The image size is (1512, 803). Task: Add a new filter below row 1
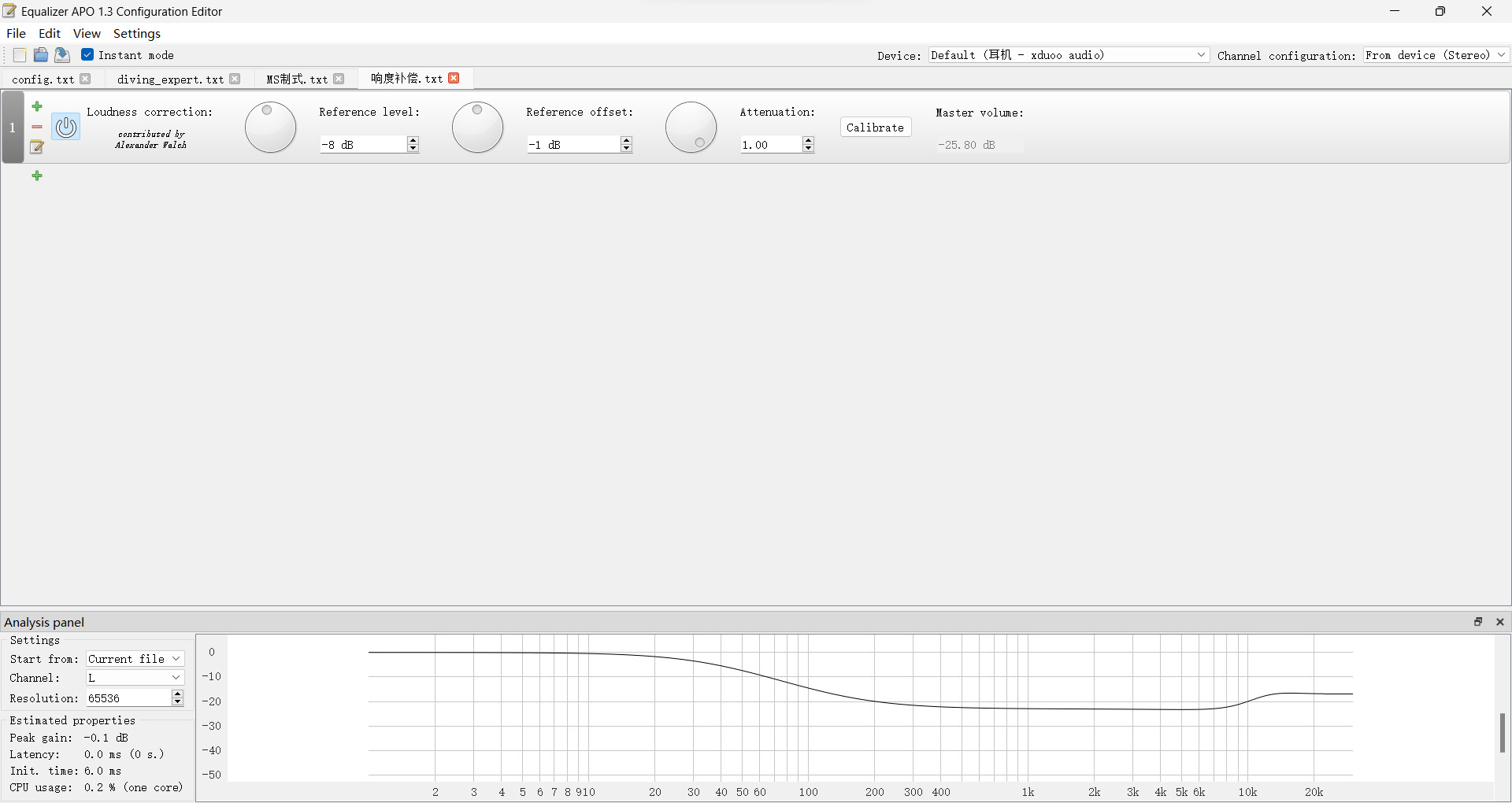point(37,176)
